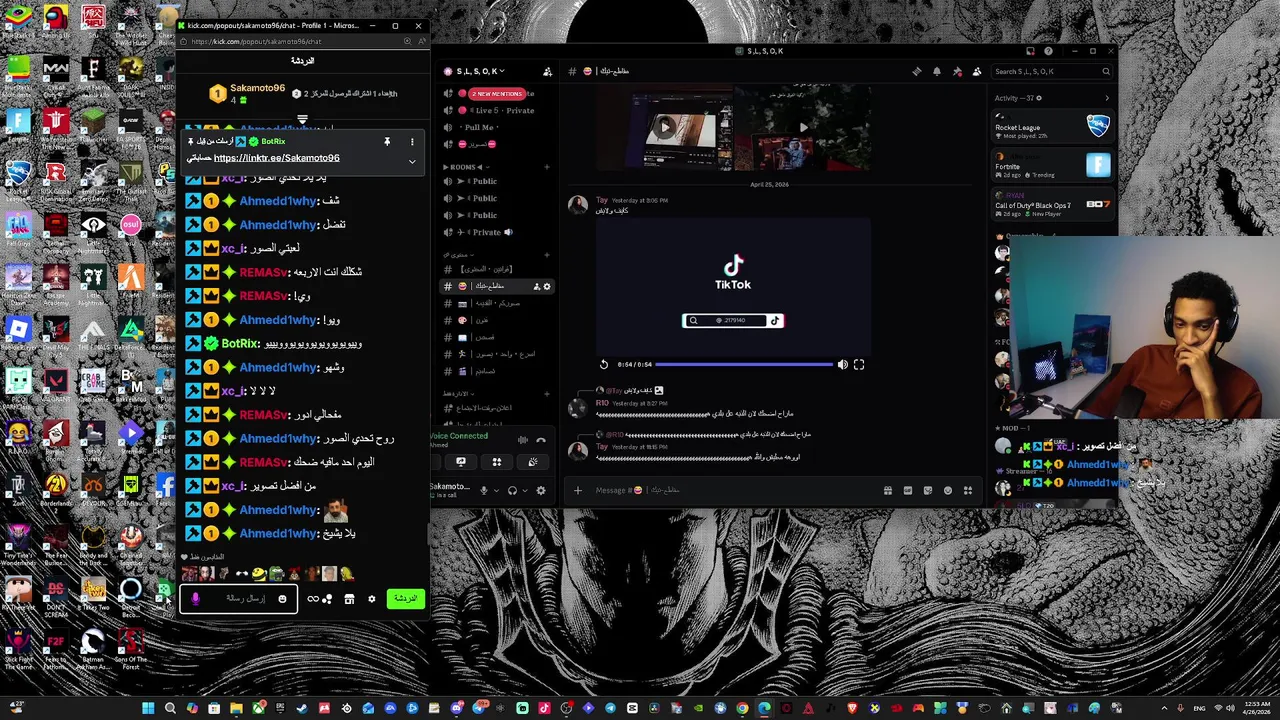Deafen Discord headphones

click(512, 490)
